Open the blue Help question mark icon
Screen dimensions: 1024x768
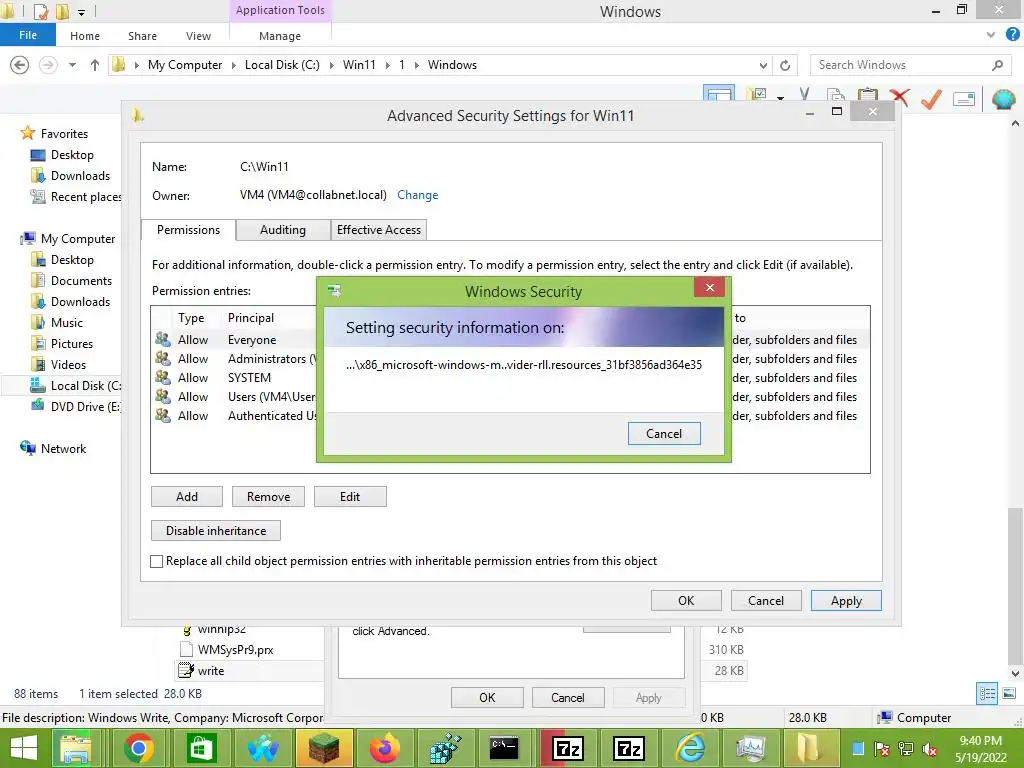pos(1012,35)
